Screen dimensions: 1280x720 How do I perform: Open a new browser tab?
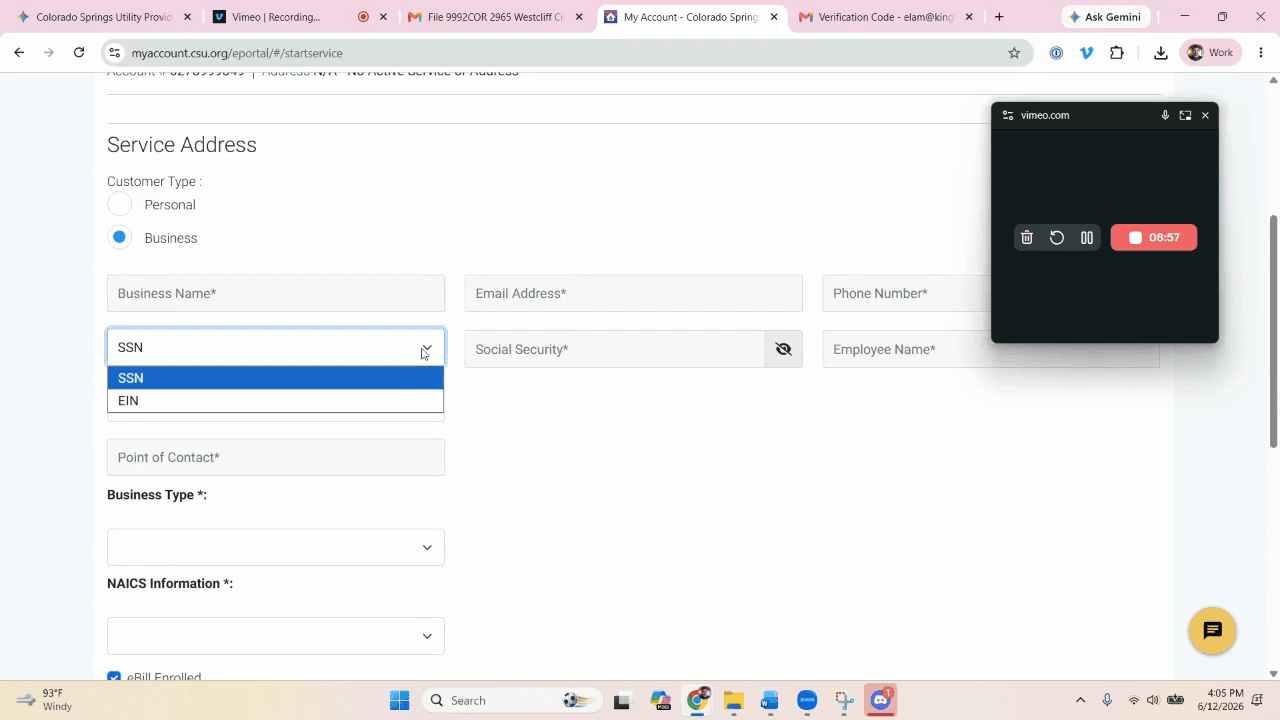pos(999,17)
